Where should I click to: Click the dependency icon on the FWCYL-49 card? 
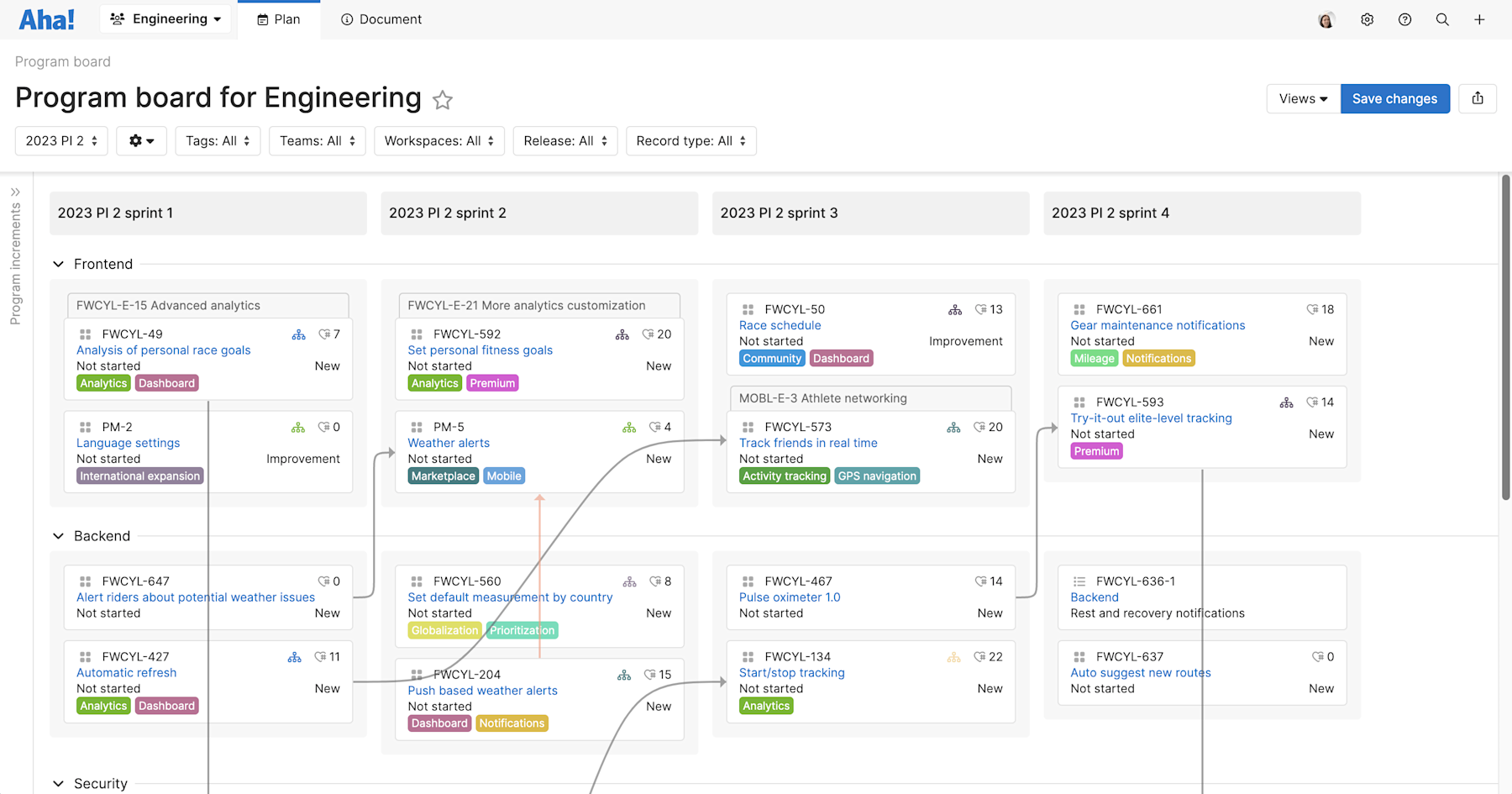298,334
